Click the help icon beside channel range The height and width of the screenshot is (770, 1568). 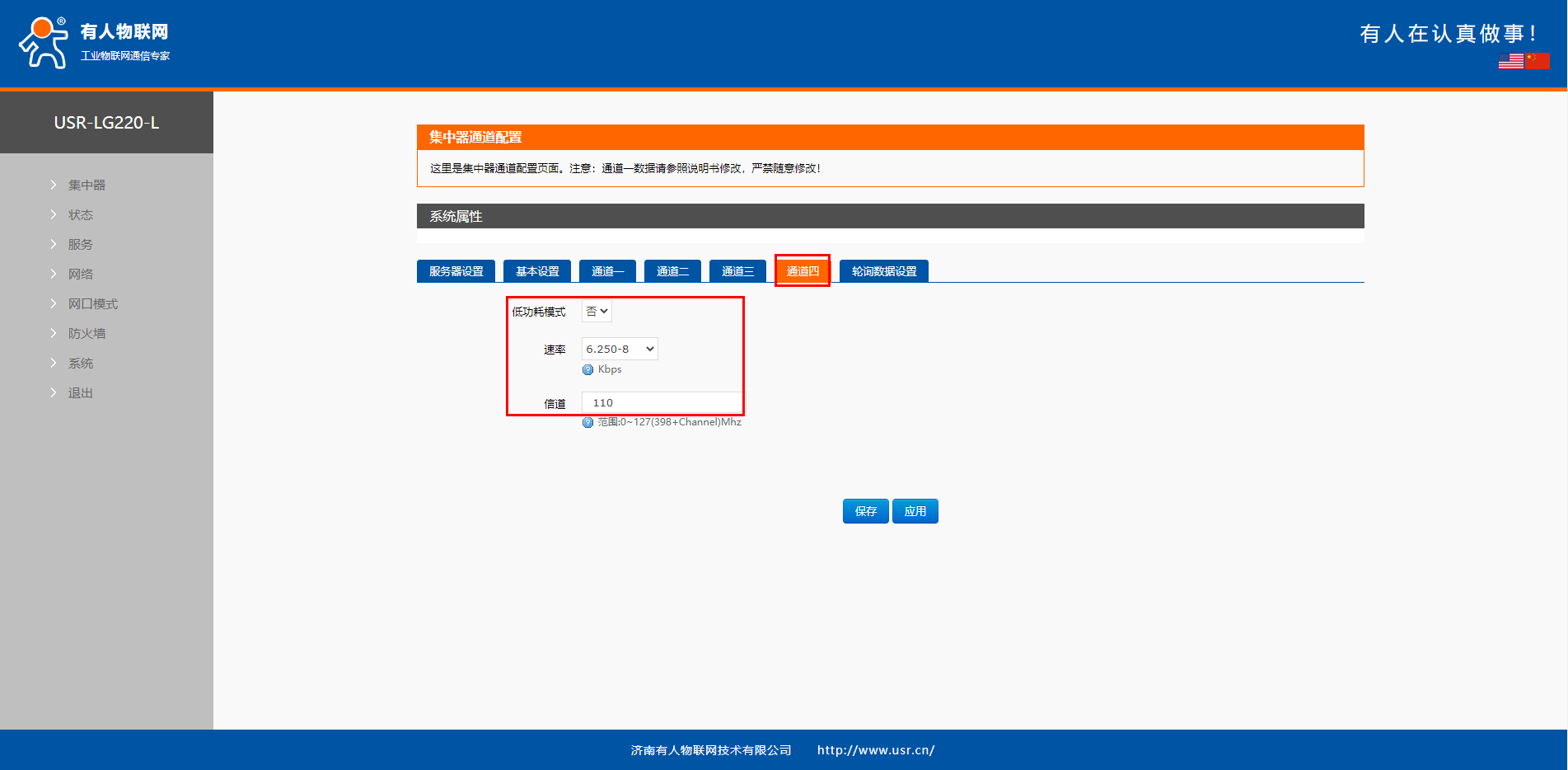tap(587, 423)
